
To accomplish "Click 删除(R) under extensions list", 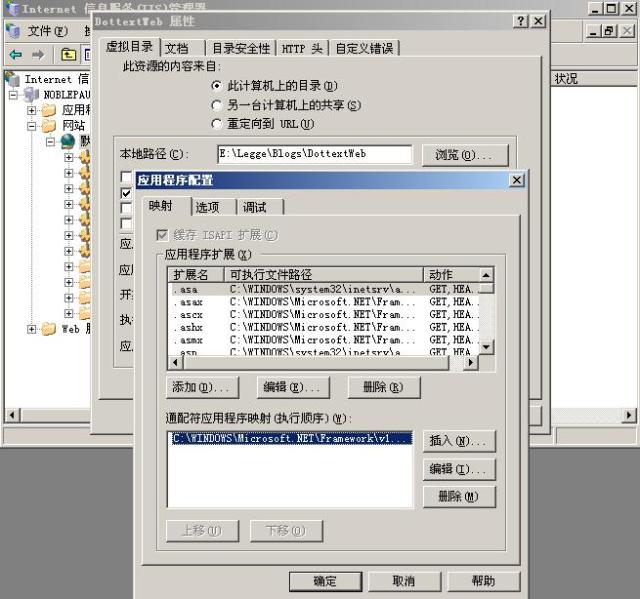I will point(384,387).
